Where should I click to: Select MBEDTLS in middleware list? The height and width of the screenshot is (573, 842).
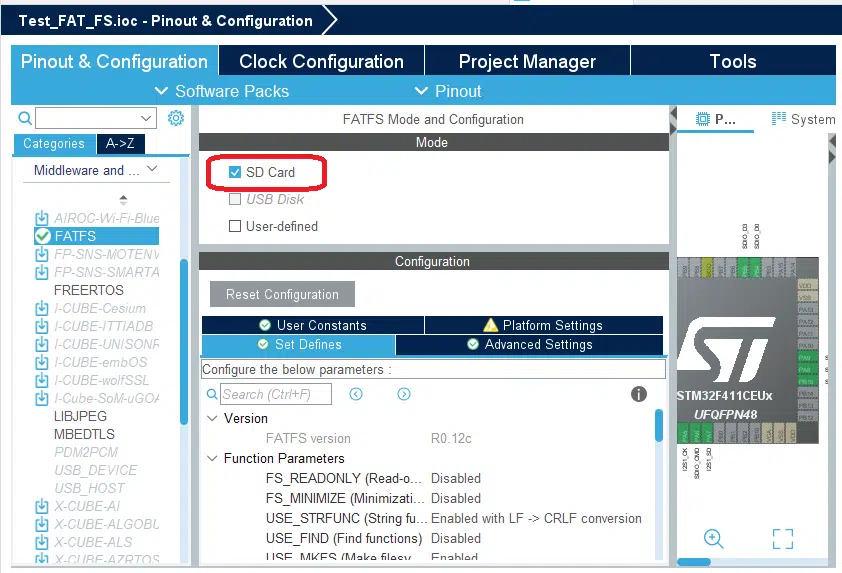(x=84, y=434)
